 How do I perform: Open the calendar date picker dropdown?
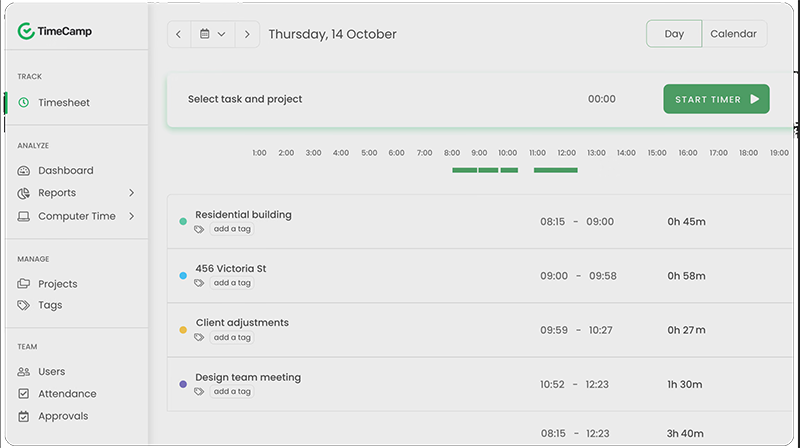pos(212,34)
